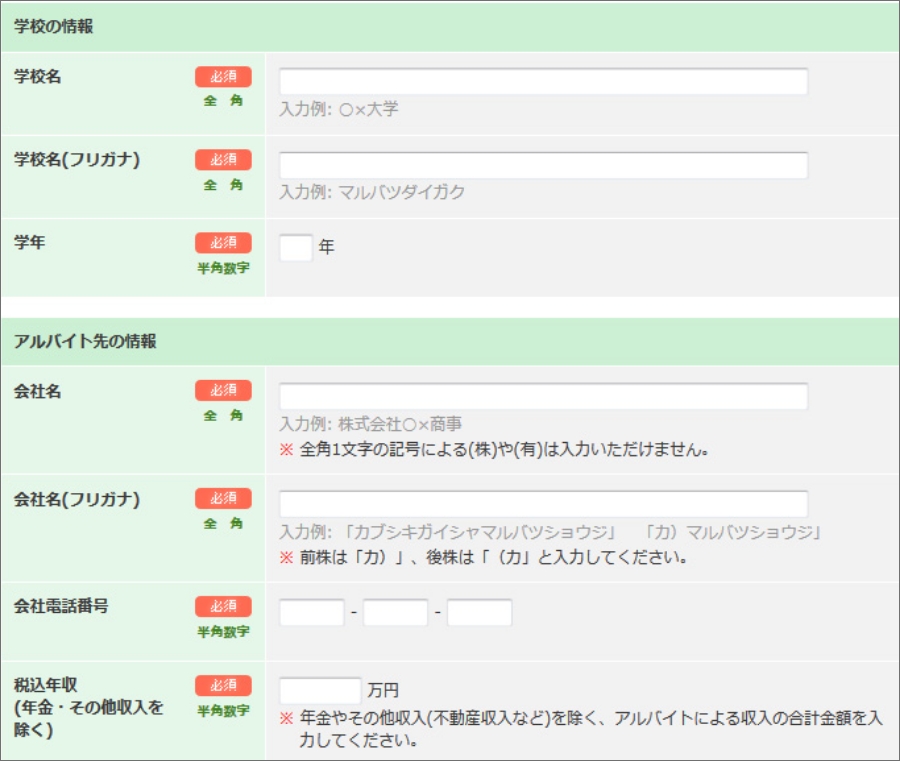The width and height of the screenshot is (900, 761).
Task: Select the 必須 badge beside 会社名(フリガナ)
Action: tap(223, 498)
